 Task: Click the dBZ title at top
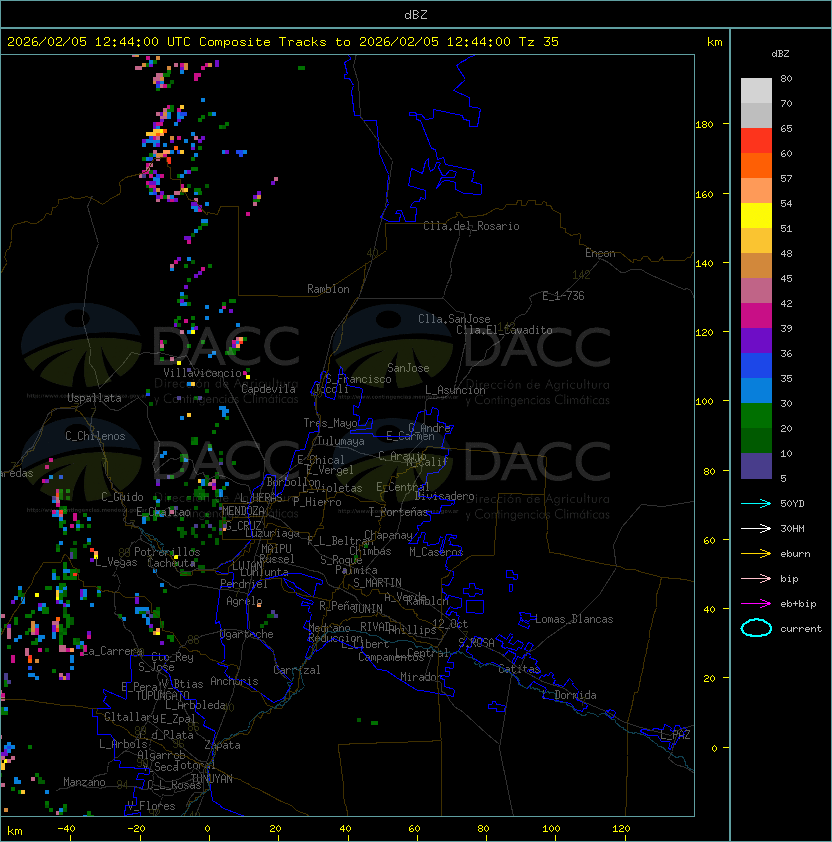[416, 14]
